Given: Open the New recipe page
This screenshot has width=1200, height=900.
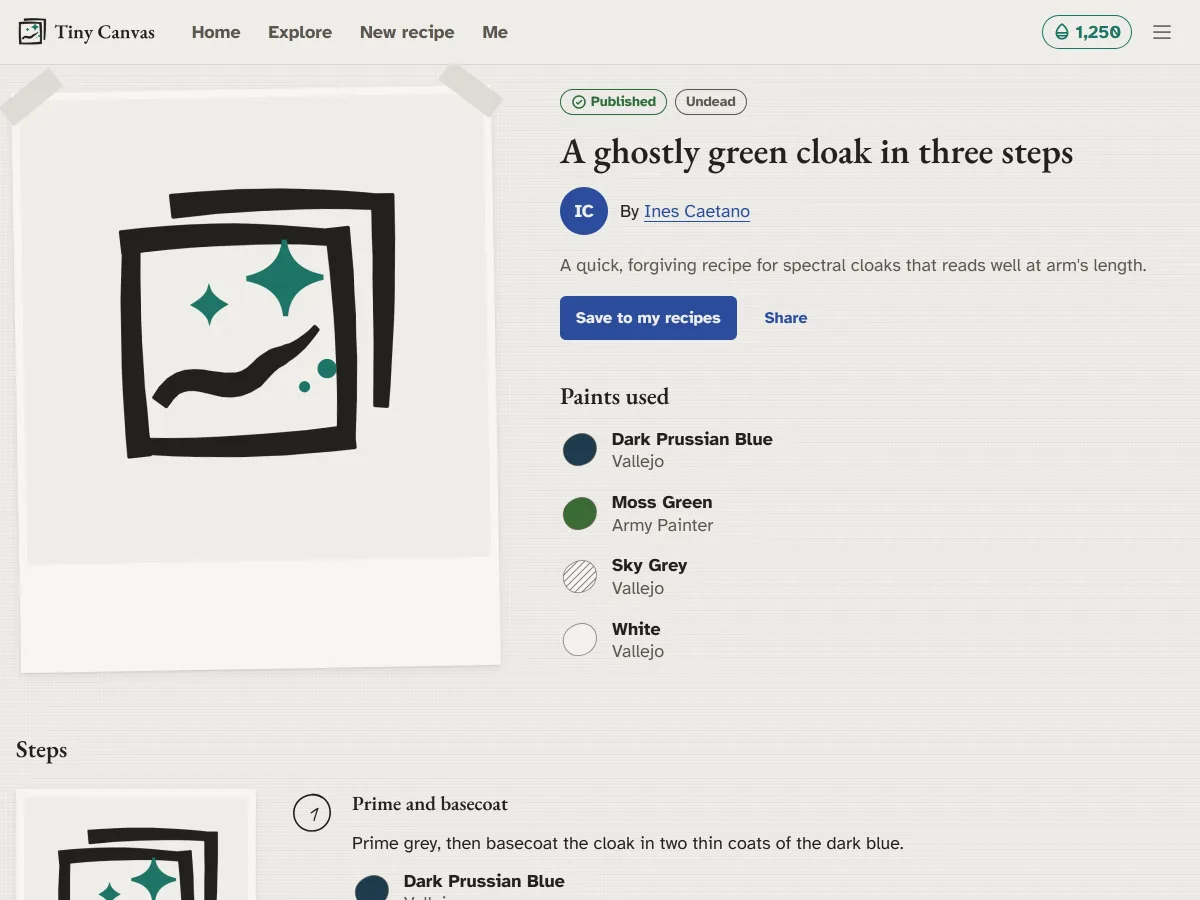Looking at the screenshot, I should (x=407, y=32).
